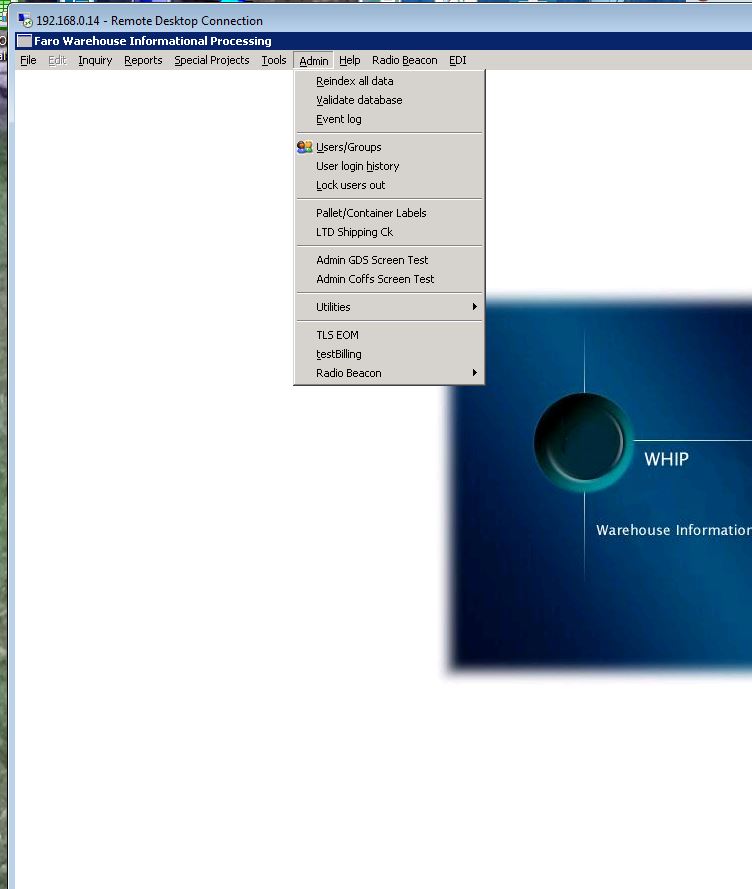Select TLS EOM entry
Viewport: 752px width, 889px height.
pos(389,335)
